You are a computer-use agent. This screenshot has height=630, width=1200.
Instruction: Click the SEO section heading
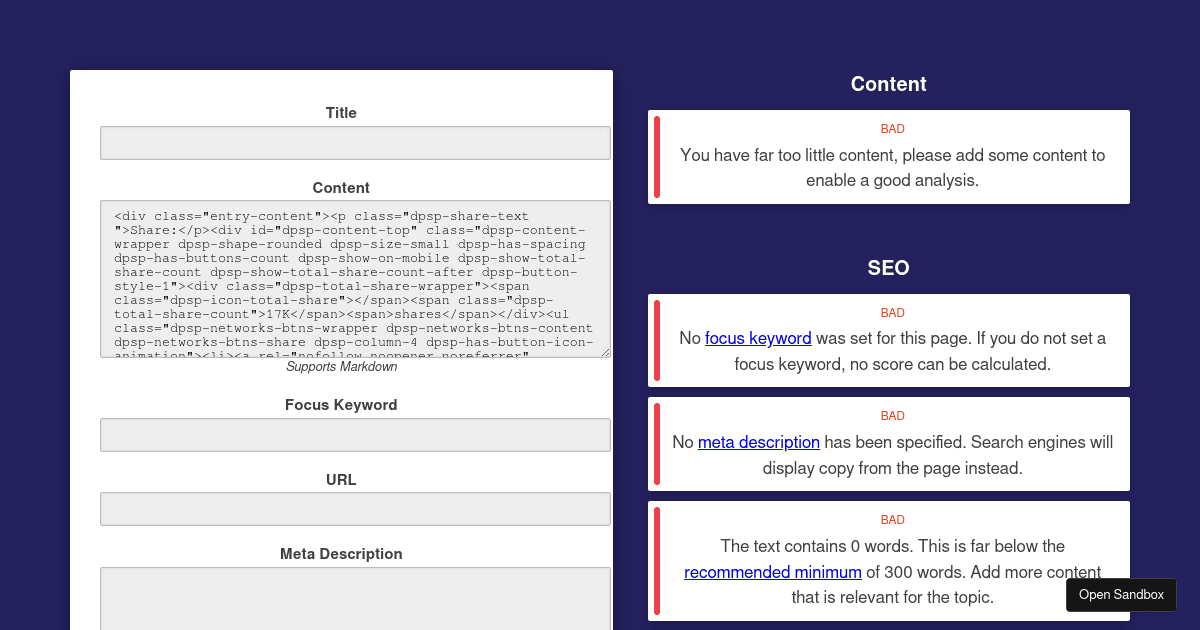(888, 268)
